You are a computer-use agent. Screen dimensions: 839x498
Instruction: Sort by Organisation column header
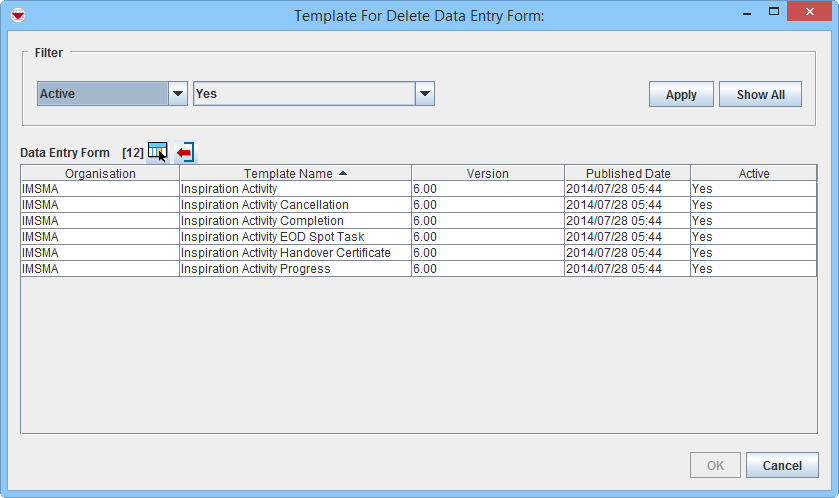click(x=100, y=173)
